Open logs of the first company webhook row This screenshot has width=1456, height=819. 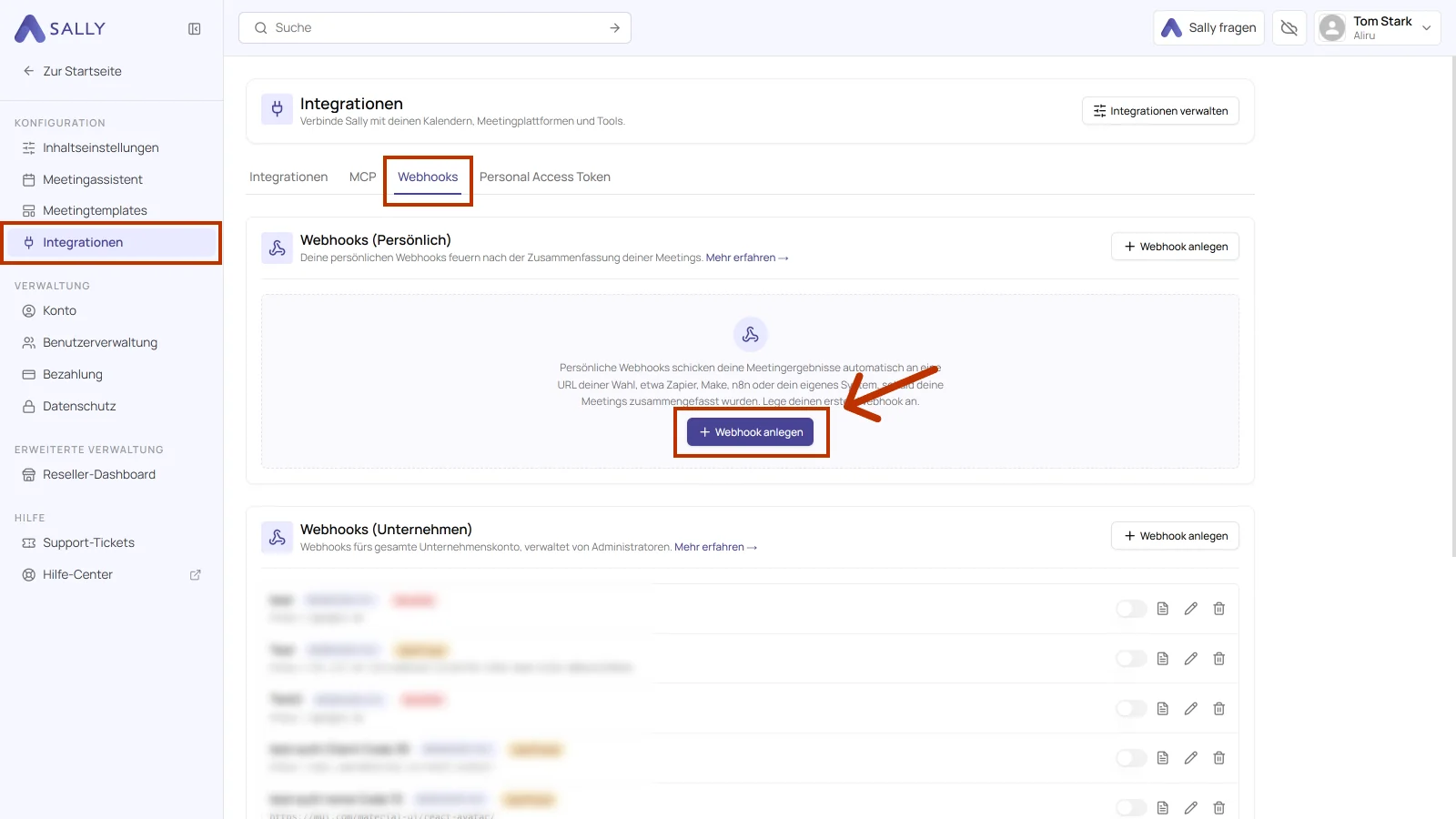pyautogui.click(x=1162, y=609)
